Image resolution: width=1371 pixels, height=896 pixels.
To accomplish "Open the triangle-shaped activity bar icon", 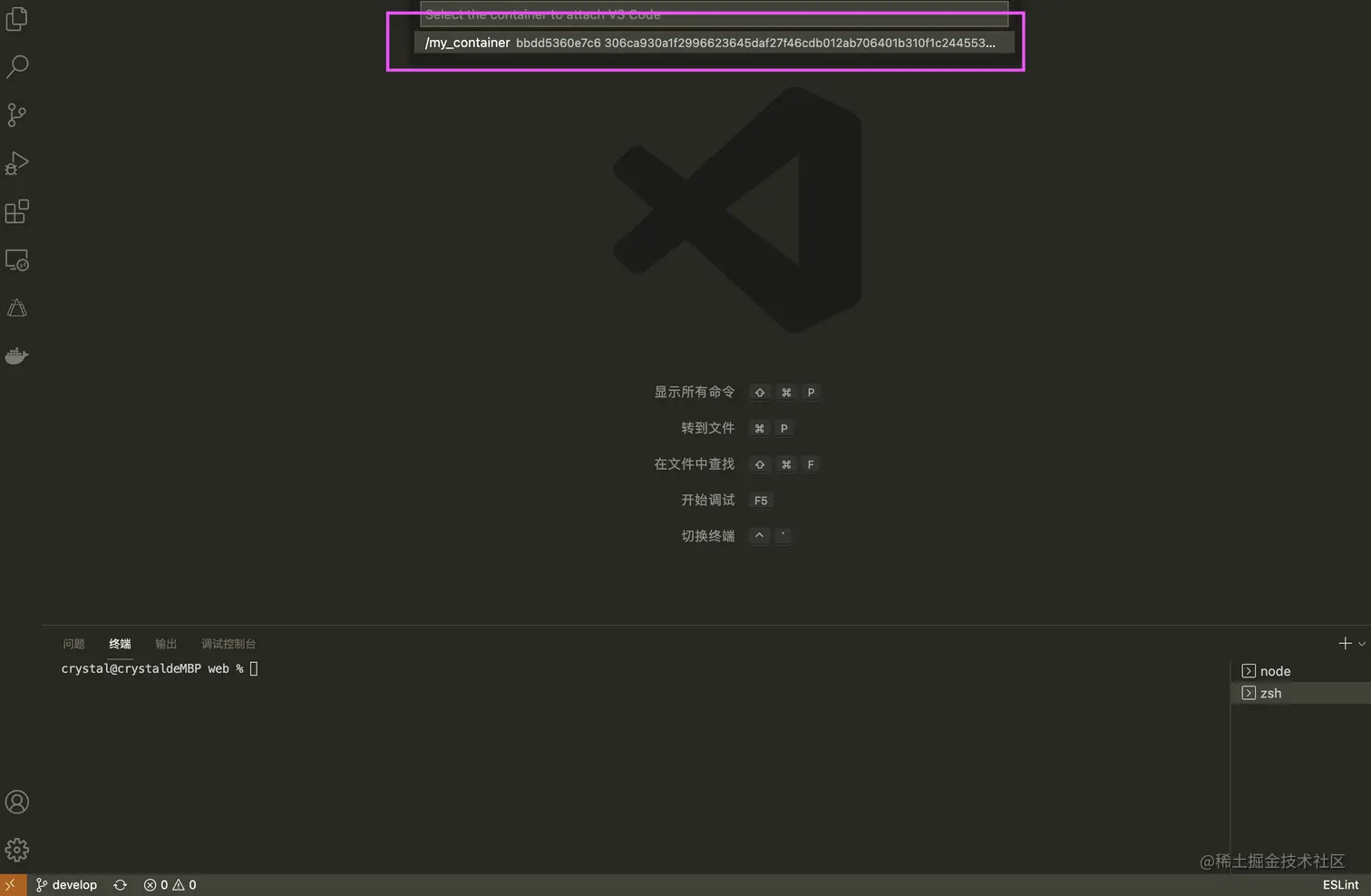I will (16, 308).
